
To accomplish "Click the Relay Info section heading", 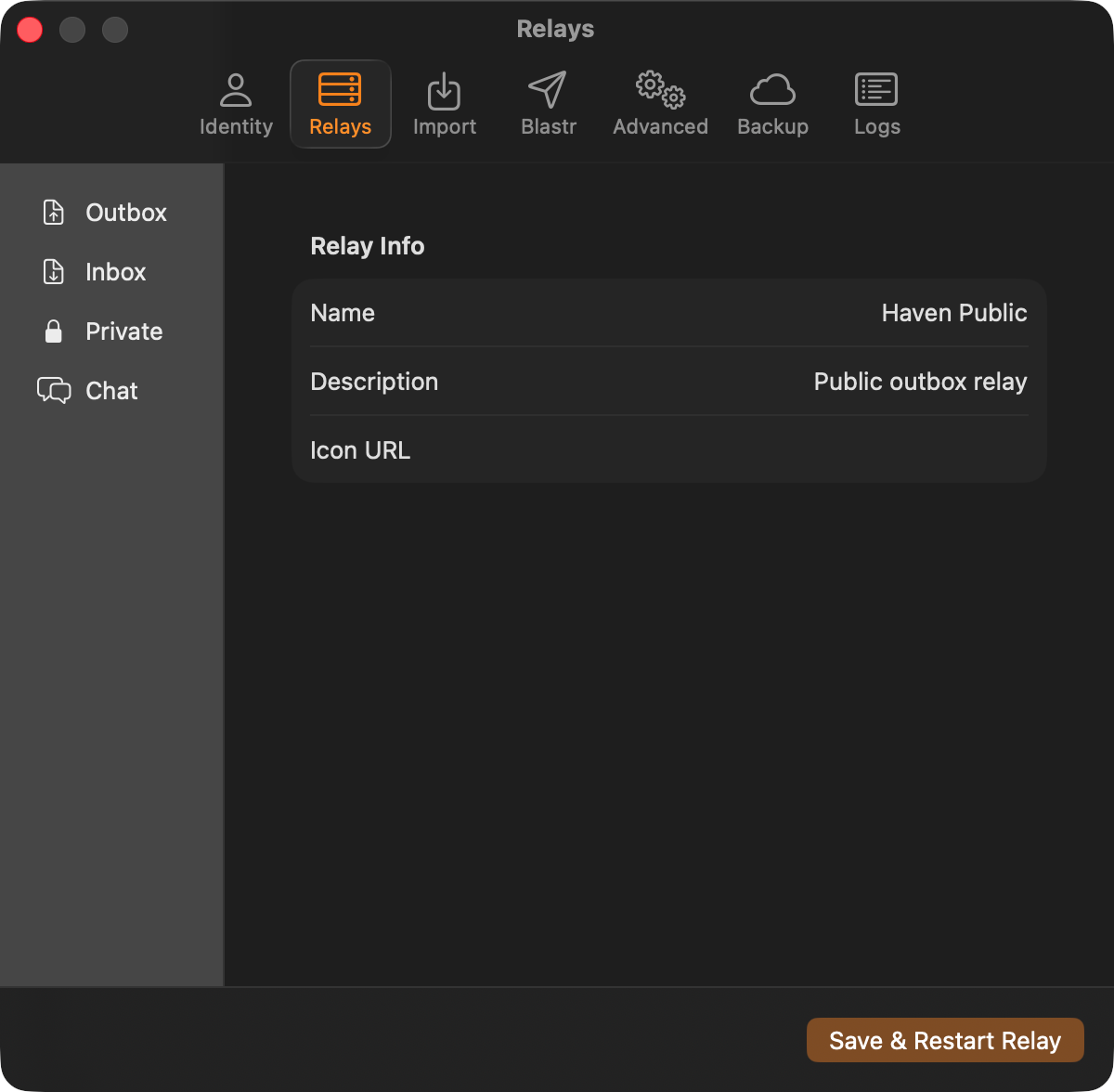I will pyautogui.click(x=367, y=246).
